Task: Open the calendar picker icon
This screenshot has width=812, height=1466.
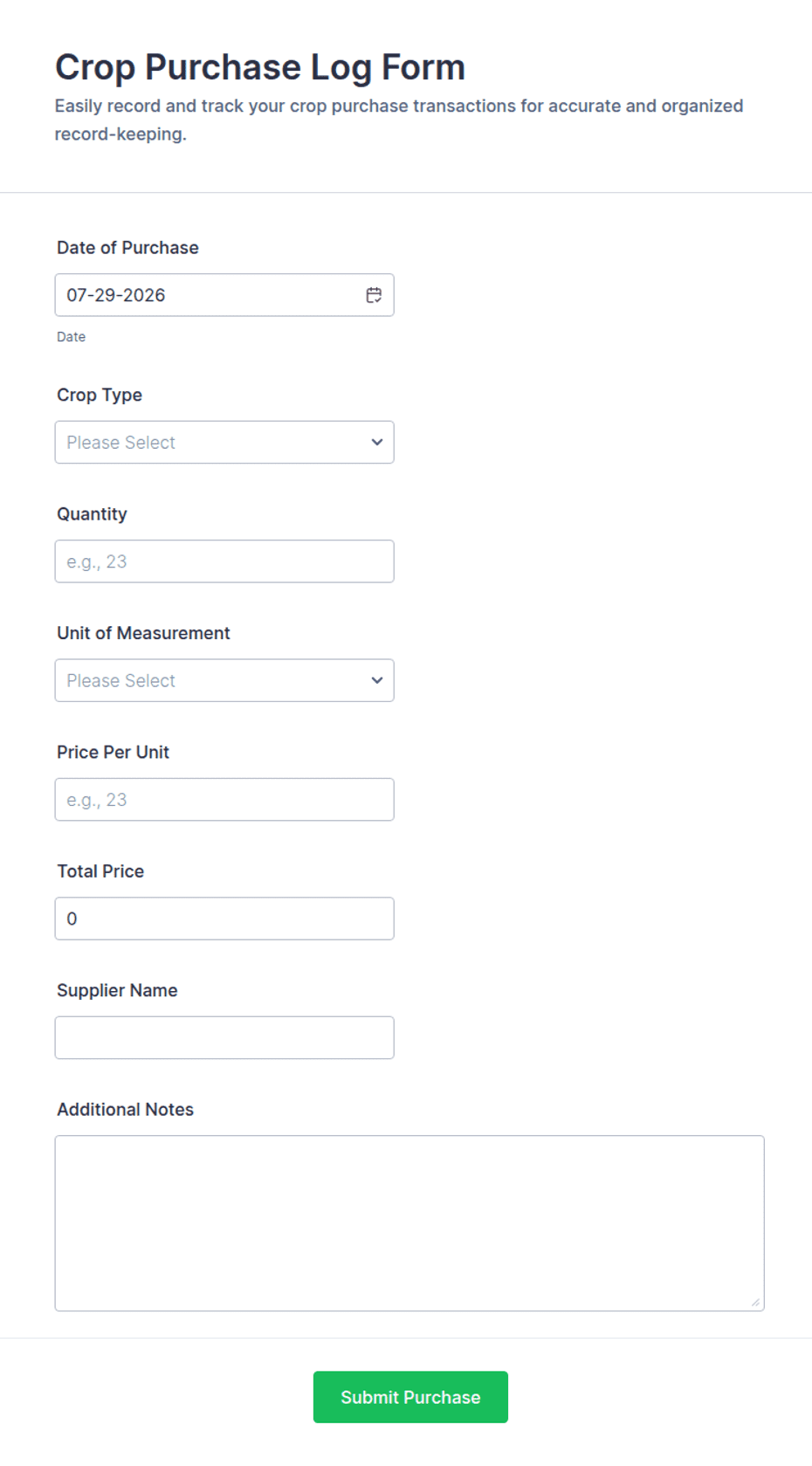Action: tap(374, 295)
